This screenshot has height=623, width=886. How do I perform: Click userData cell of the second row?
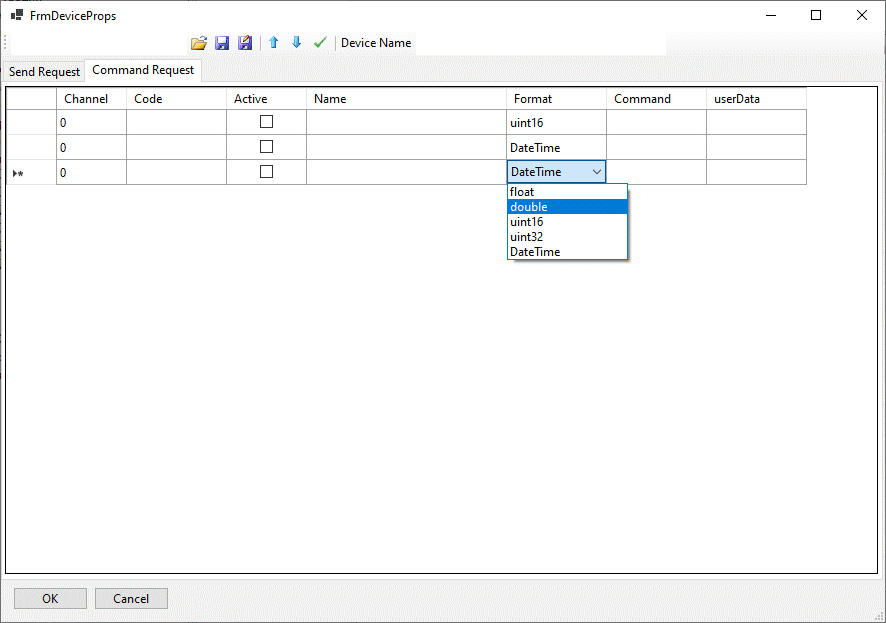pos(757,147)
